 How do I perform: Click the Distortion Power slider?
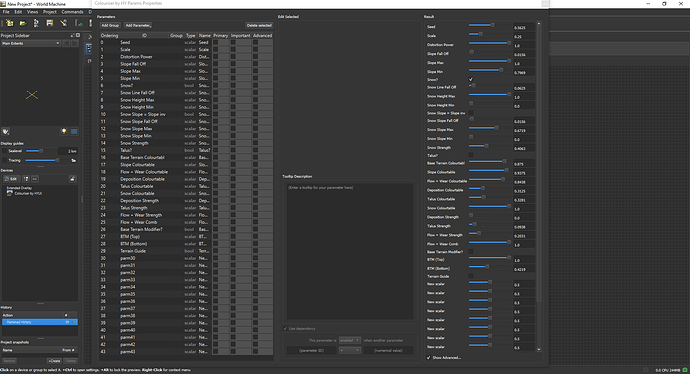tap(489, 43)
